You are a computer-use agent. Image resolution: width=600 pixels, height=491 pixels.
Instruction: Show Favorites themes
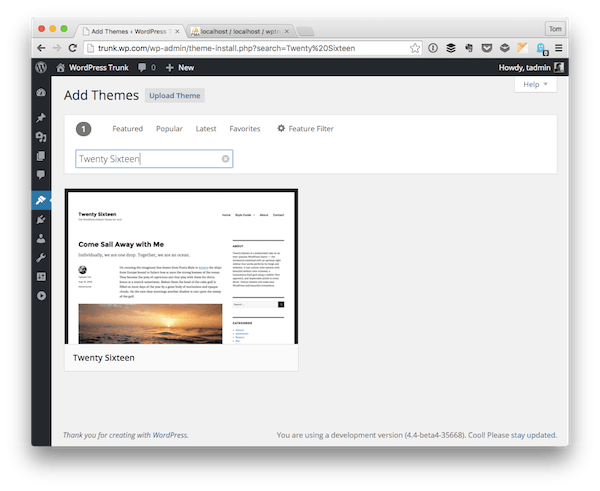(245, 129)
